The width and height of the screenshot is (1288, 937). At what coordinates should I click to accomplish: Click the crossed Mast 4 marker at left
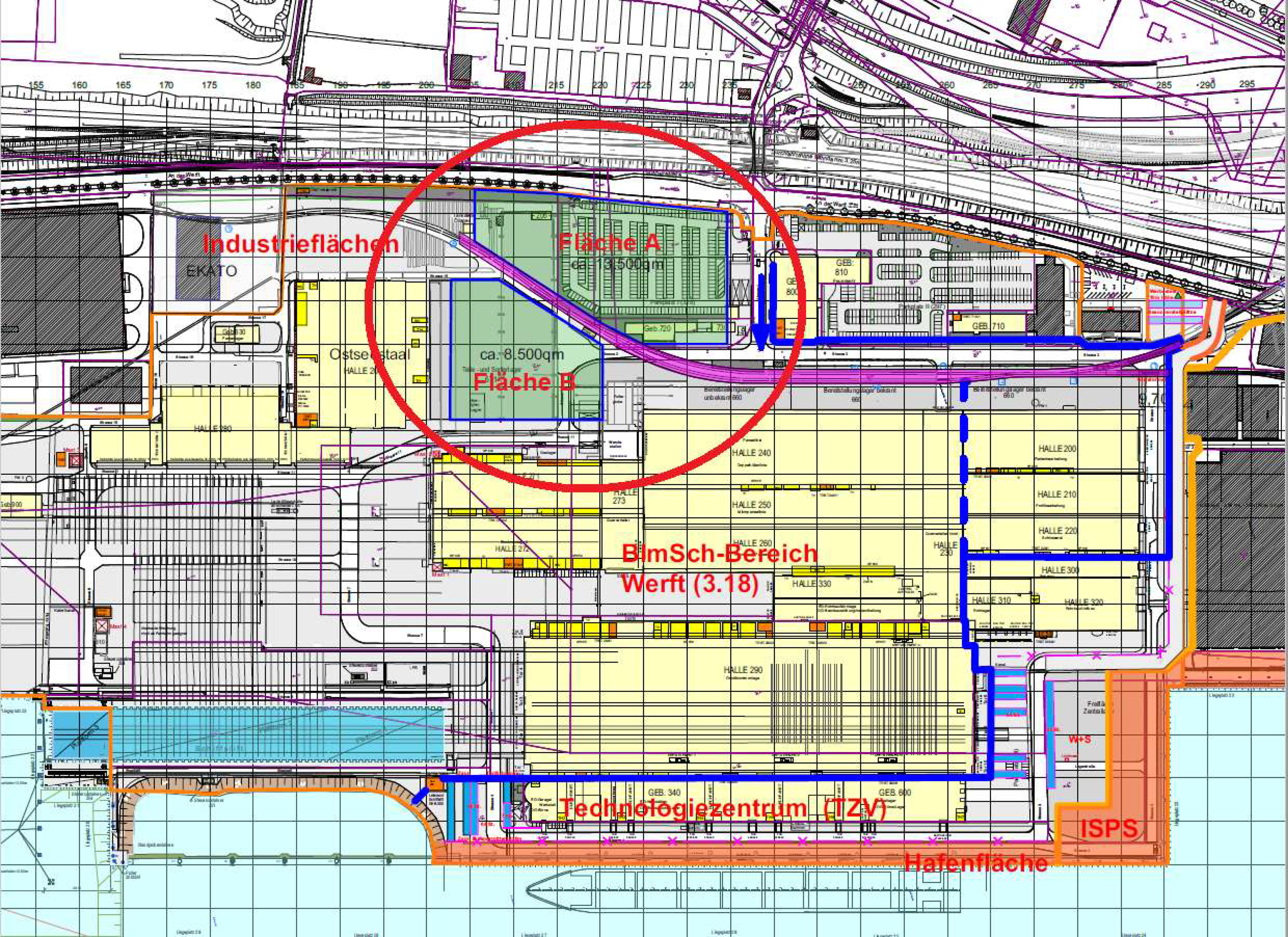coord(102,627)
